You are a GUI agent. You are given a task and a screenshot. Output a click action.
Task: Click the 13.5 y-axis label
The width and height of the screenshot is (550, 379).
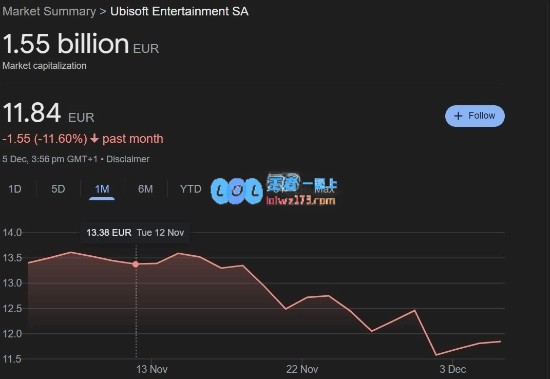pyautogui.click(x=12, y=258)
